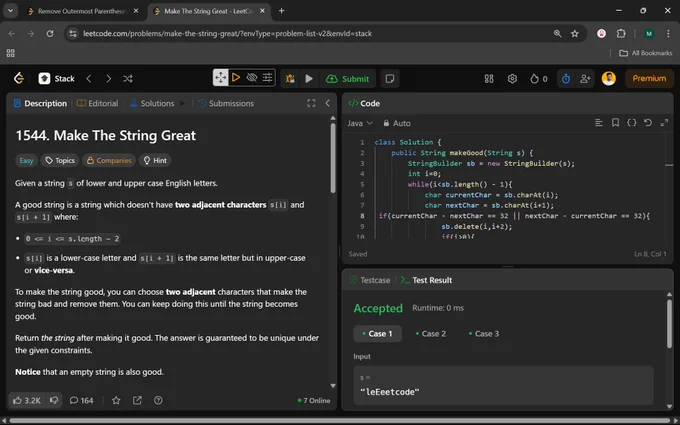Open the layout grid icon
This screenshot has width=680, height=425.
[489, 78]
